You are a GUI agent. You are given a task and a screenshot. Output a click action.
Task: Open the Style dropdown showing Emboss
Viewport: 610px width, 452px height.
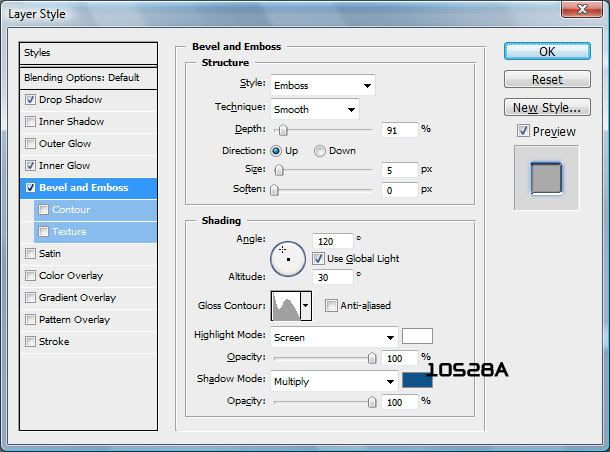click(322, 85)
